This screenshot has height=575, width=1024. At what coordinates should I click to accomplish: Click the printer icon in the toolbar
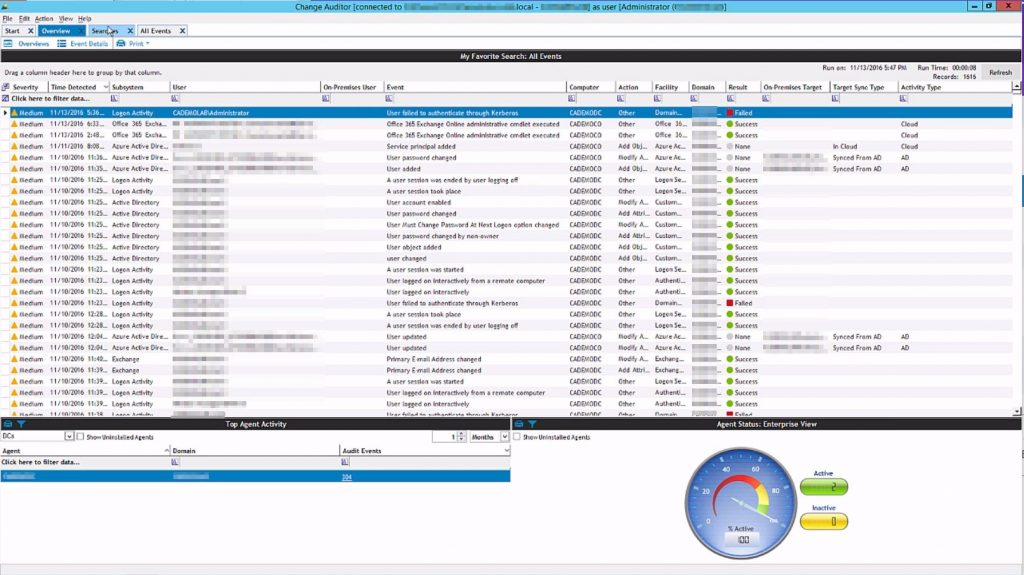click(121, 44)
